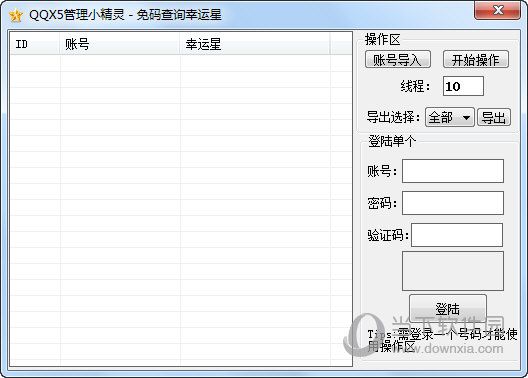Click the 密码 input field
528x378 pixels.
click(x=453, y=203)
